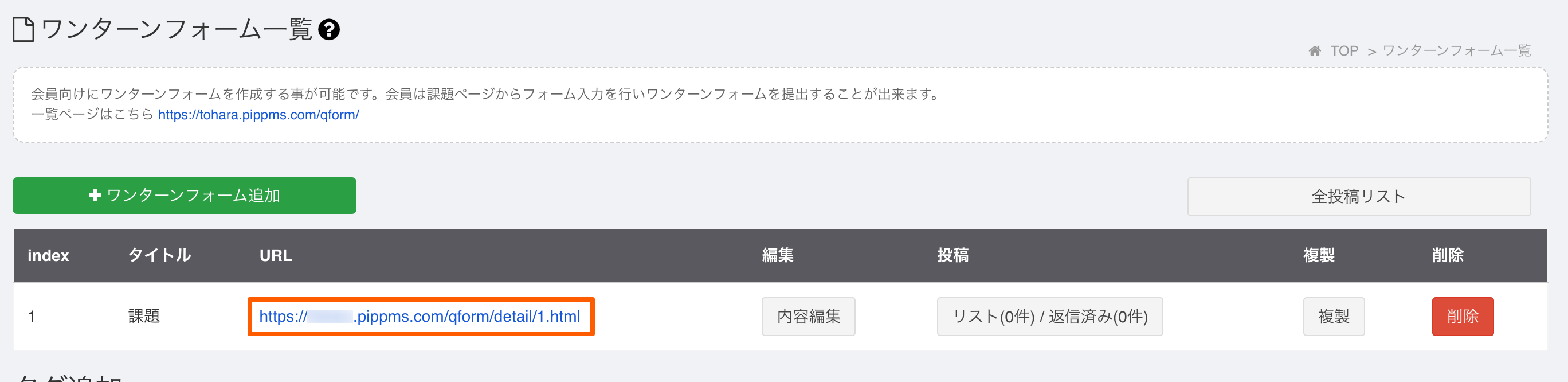This screenshot has width=1568, height=382.
Task: Open リスト(0件) / 返信済み(0件) button
Action: pos(1050,316)
